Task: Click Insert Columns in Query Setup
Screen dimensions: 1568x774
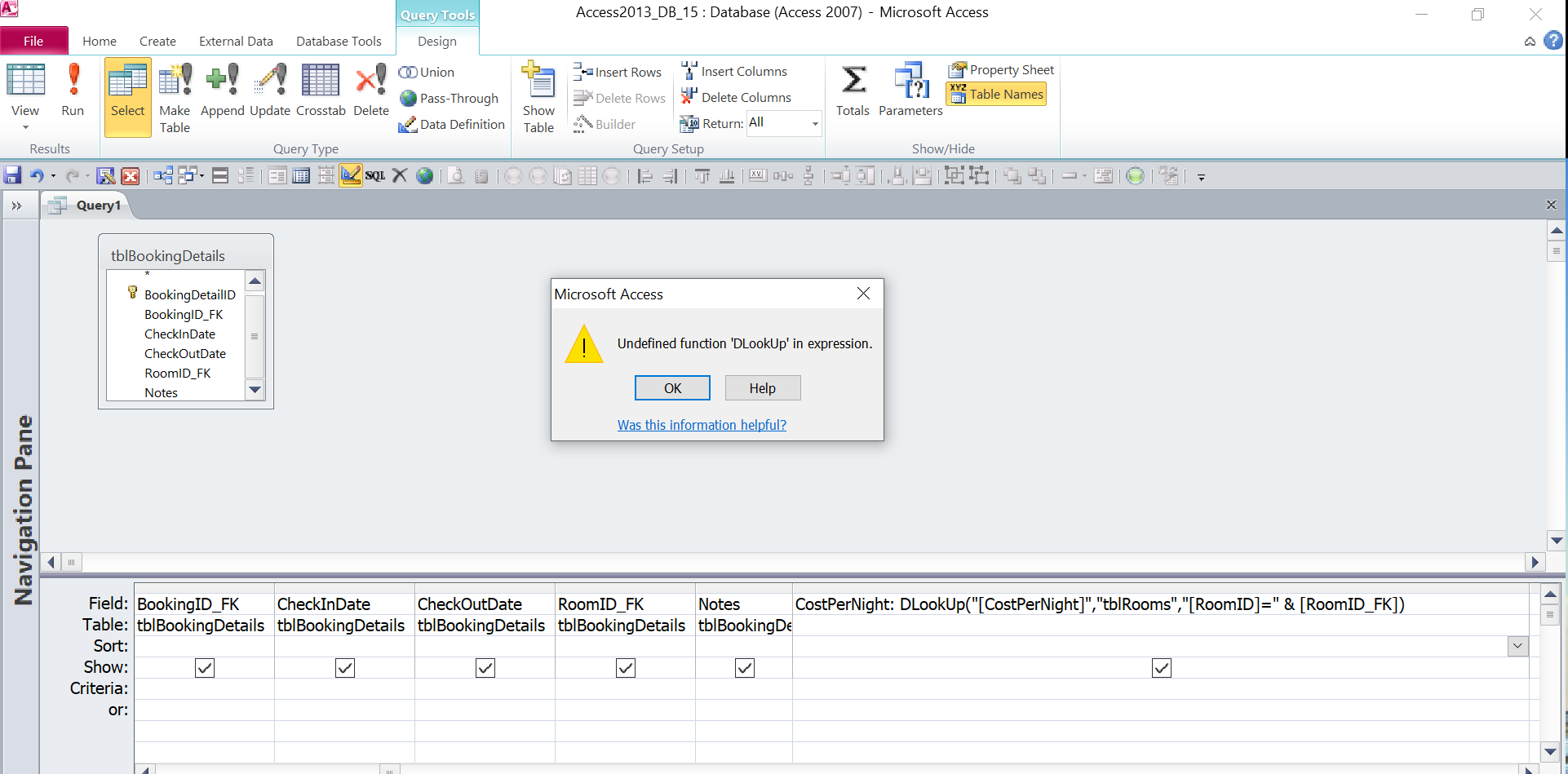Action: point(734,71)
